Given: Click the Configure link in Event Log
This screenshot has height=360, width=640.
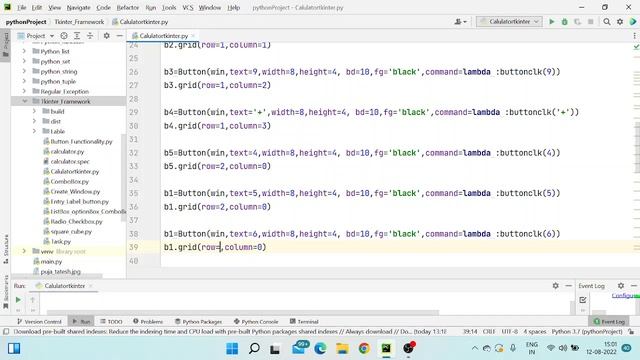Looking at the screenshot, I should (624, 296).
